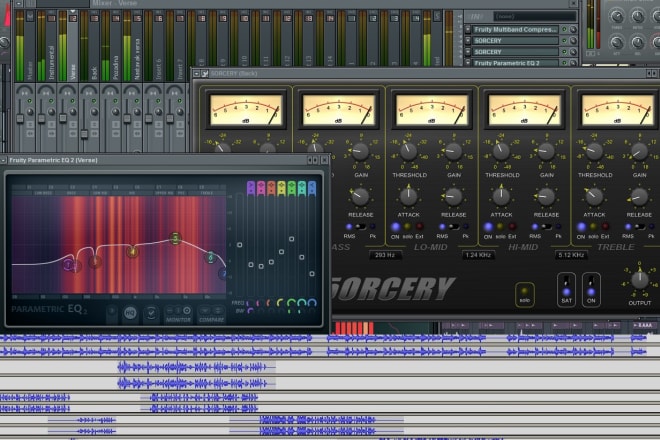The height and width of the screenshot is (440, 660).
Task: Open second SORCERY slot menu arrow
Action: pyautogui.click(x=467, y=52)
